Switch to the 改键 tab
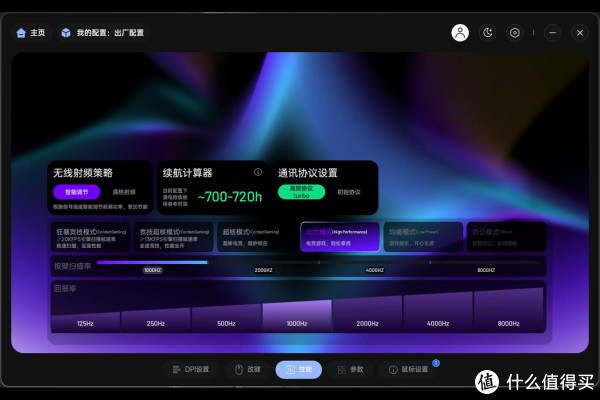The image size is (600, 400). click(x=247, y=369)
